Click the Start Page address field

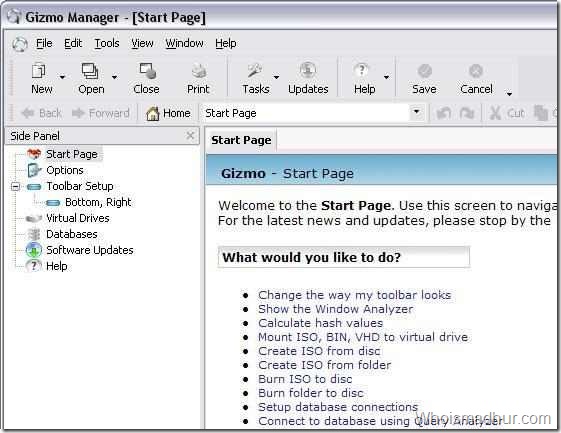click(305, 113)
